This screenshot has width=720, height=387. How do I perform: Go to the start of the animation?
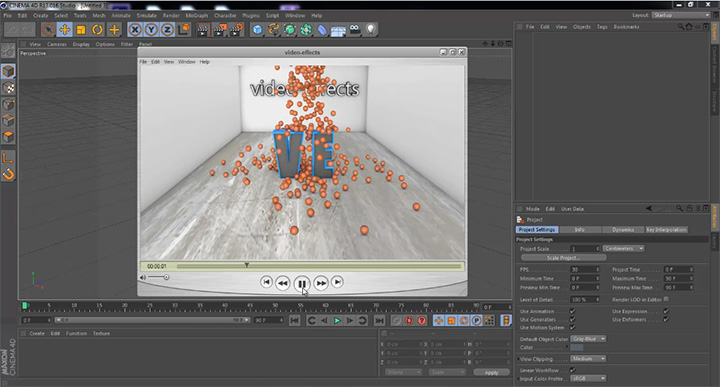295,320
